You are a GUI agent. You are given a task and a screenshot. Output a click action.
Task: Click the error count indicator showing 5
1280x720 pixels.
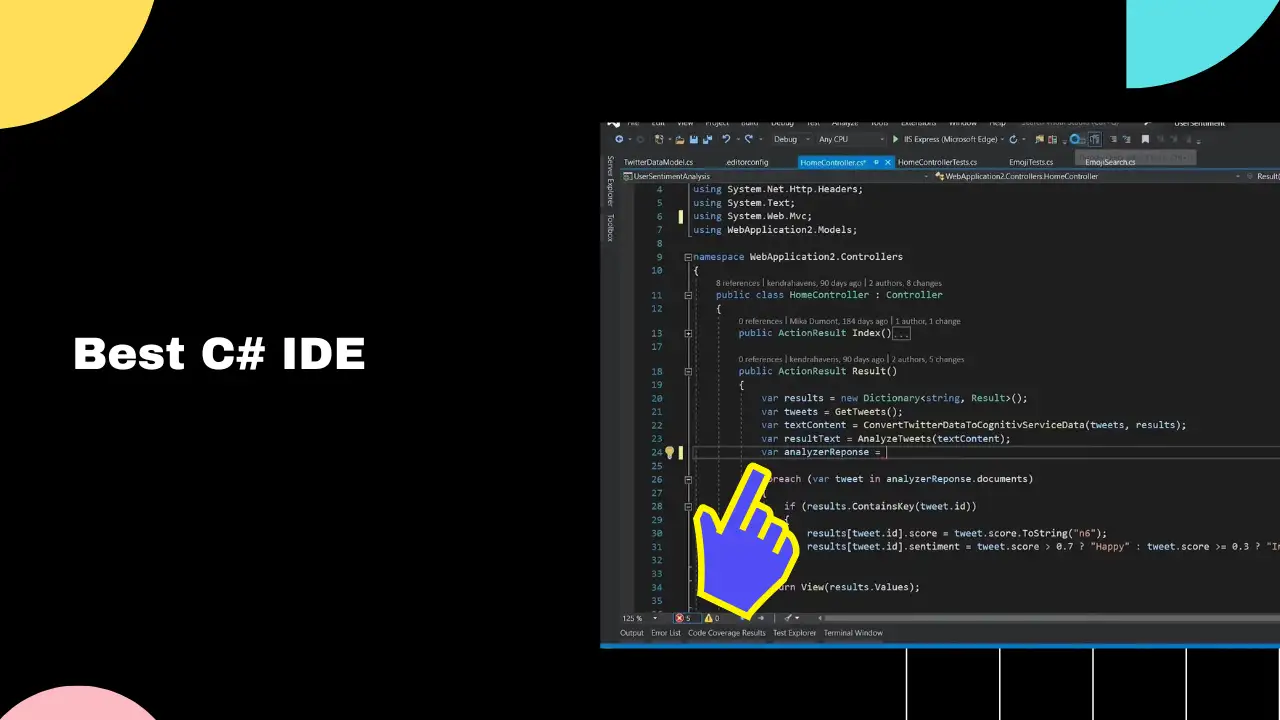[x=687, y=618]
